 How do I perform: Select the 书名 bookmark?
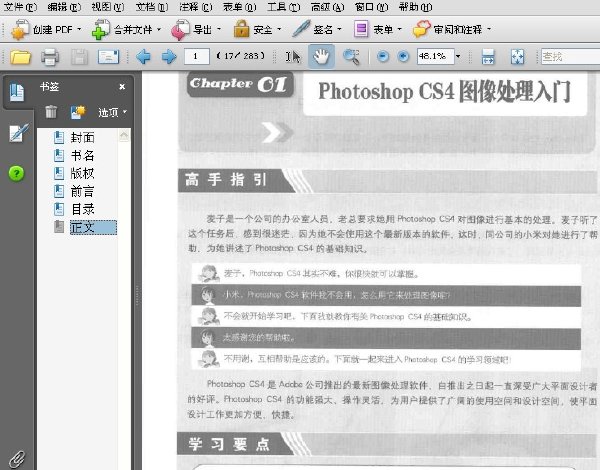pyautogui.click(x=83, y=155)
